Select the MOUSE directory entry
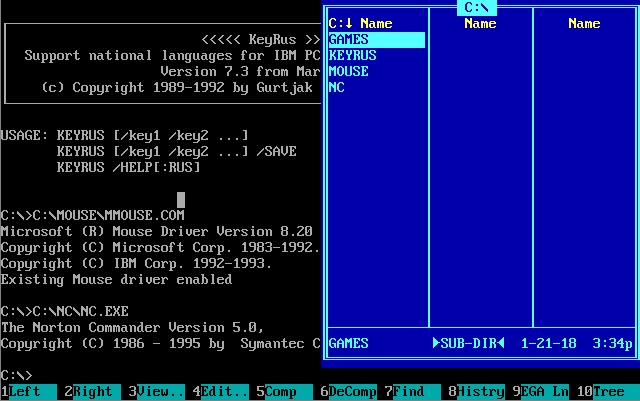This screenshot has width=640, height=401. point(349,71)
